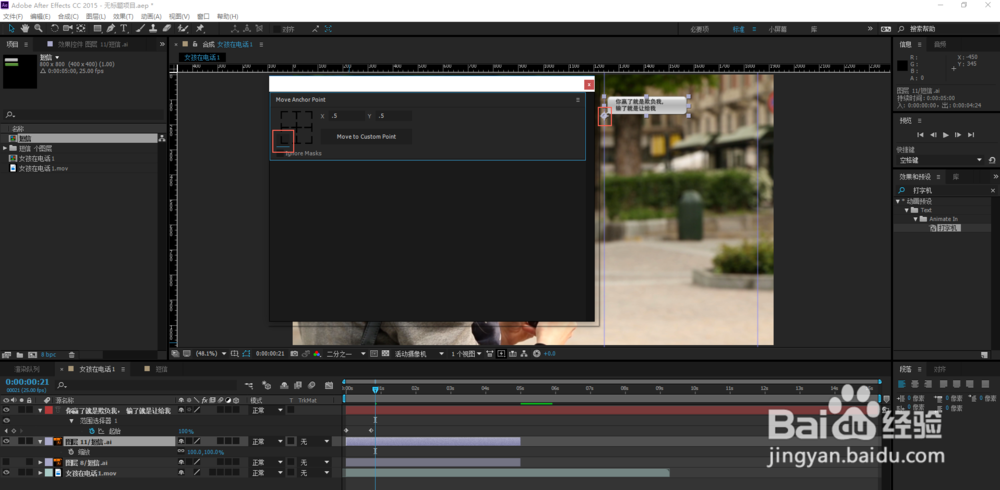1000x490 pixels.
Task: Click the red label swatch of text layer
Action: (x=49, y=410)
